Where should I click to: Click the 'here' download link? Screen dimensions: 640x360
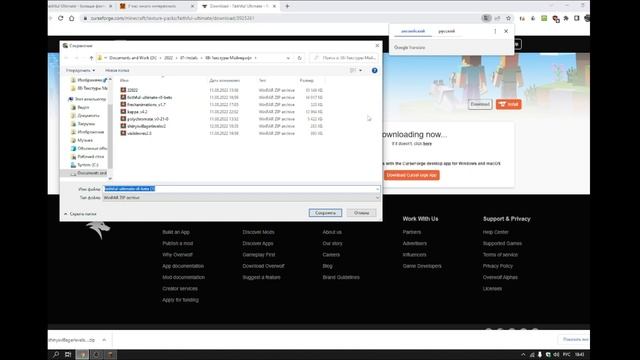(427, 144)
